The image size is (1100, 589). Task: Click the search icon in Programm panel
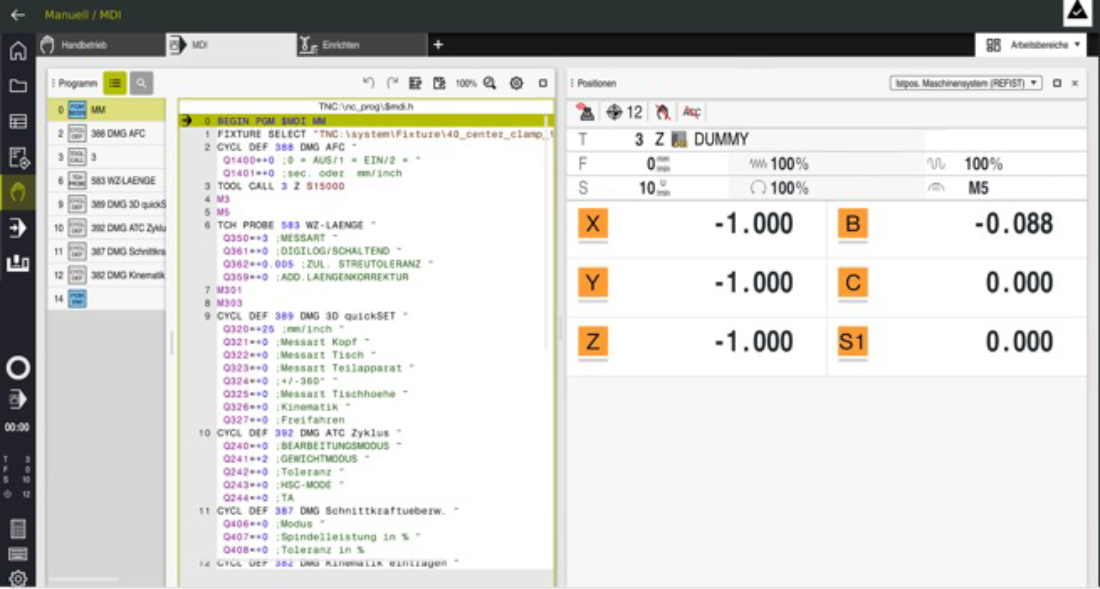click(x=142, y=84)
